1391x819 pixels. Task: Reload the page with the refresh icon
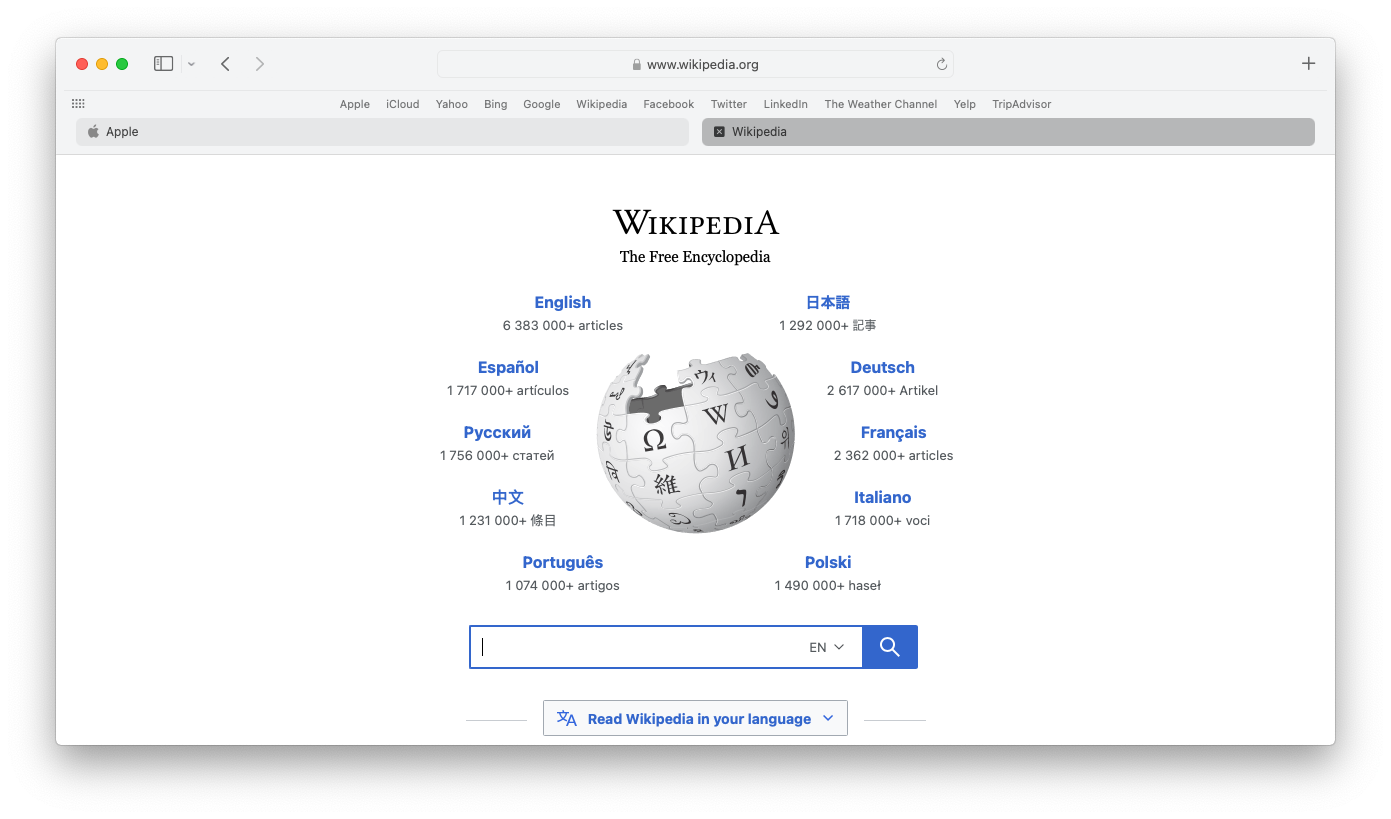941,64
